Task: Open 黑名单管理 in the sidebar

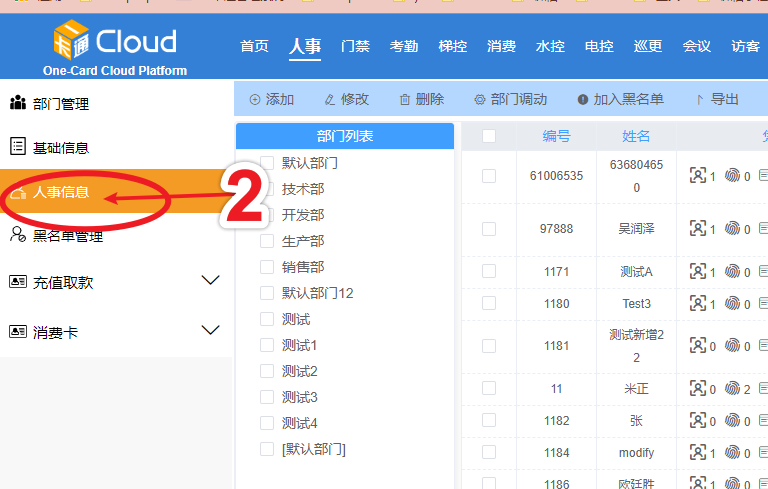Action: pyautogui.click(x=68, y=236)
